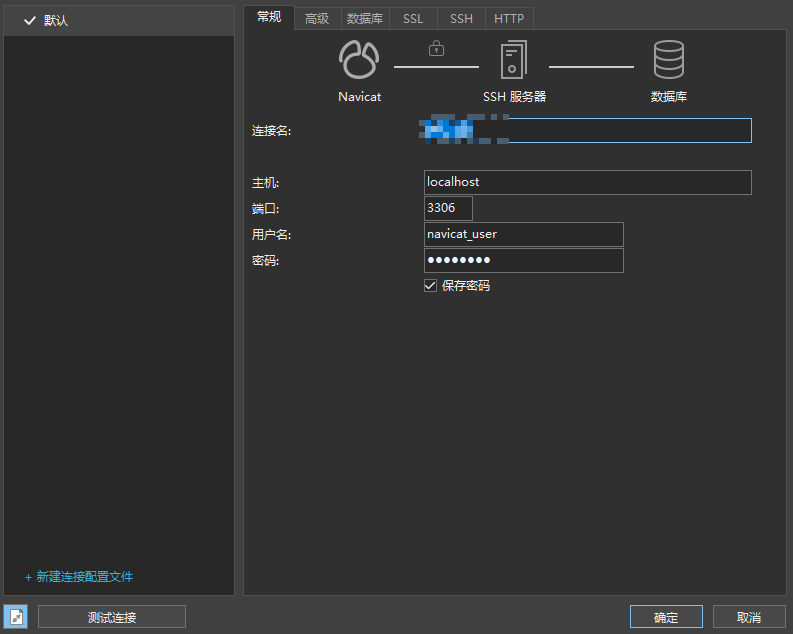Image resolution: width=793 pixels, height=634 pixels.
Task: Click the 连接名: label
Action: pyautogui.click(x=272, y=131)
